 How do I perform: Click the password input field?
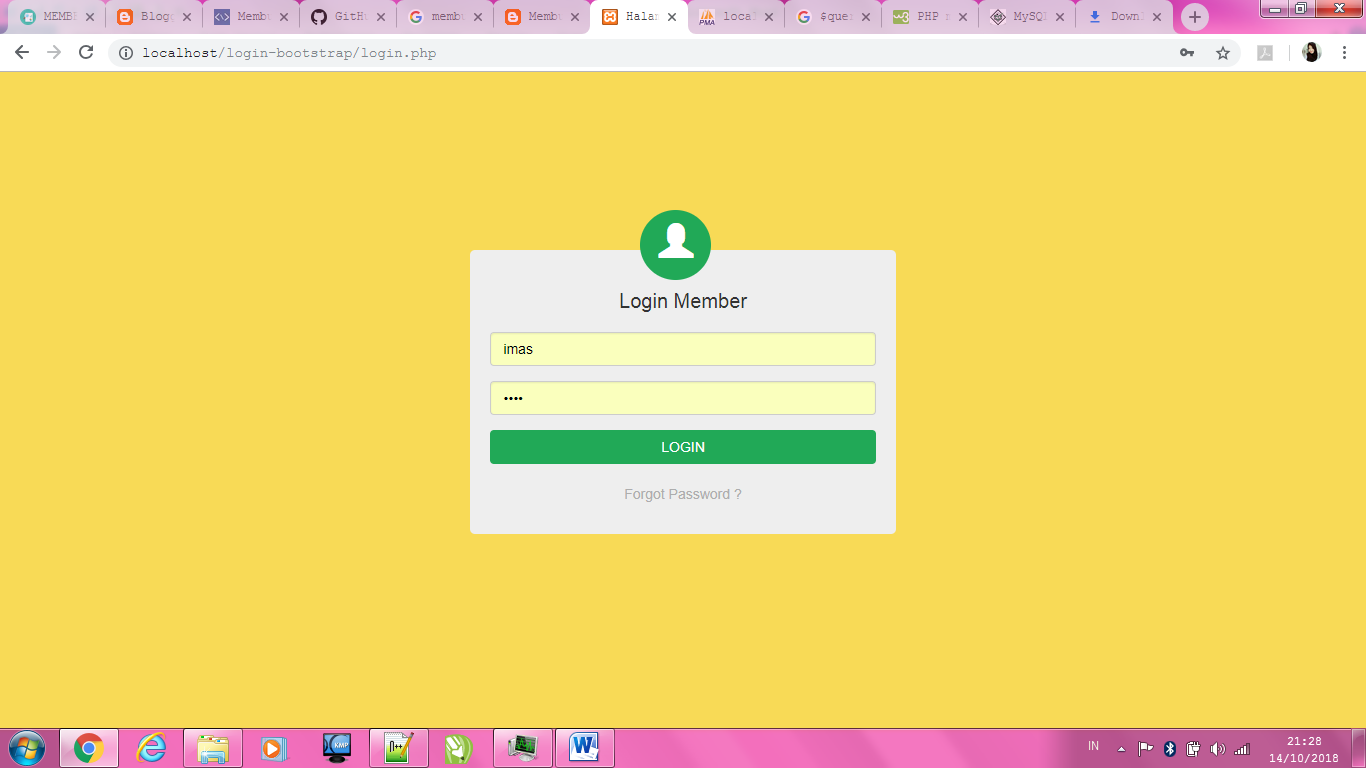(x=682, y=397)
